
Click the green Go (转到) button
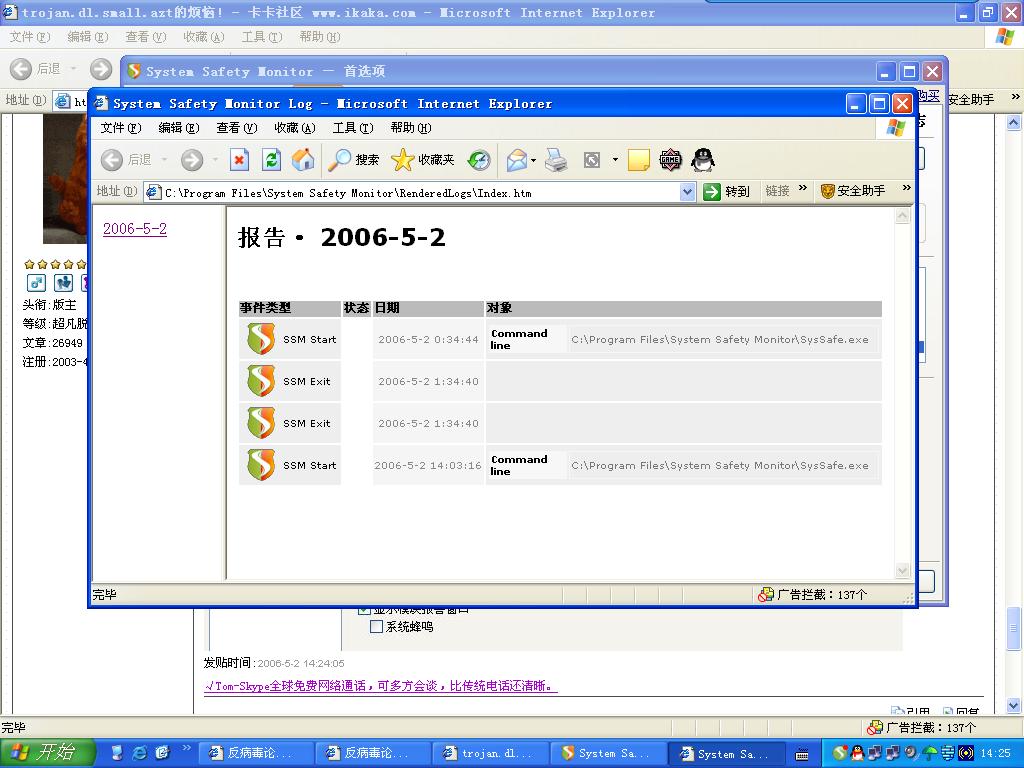(726, 192)
